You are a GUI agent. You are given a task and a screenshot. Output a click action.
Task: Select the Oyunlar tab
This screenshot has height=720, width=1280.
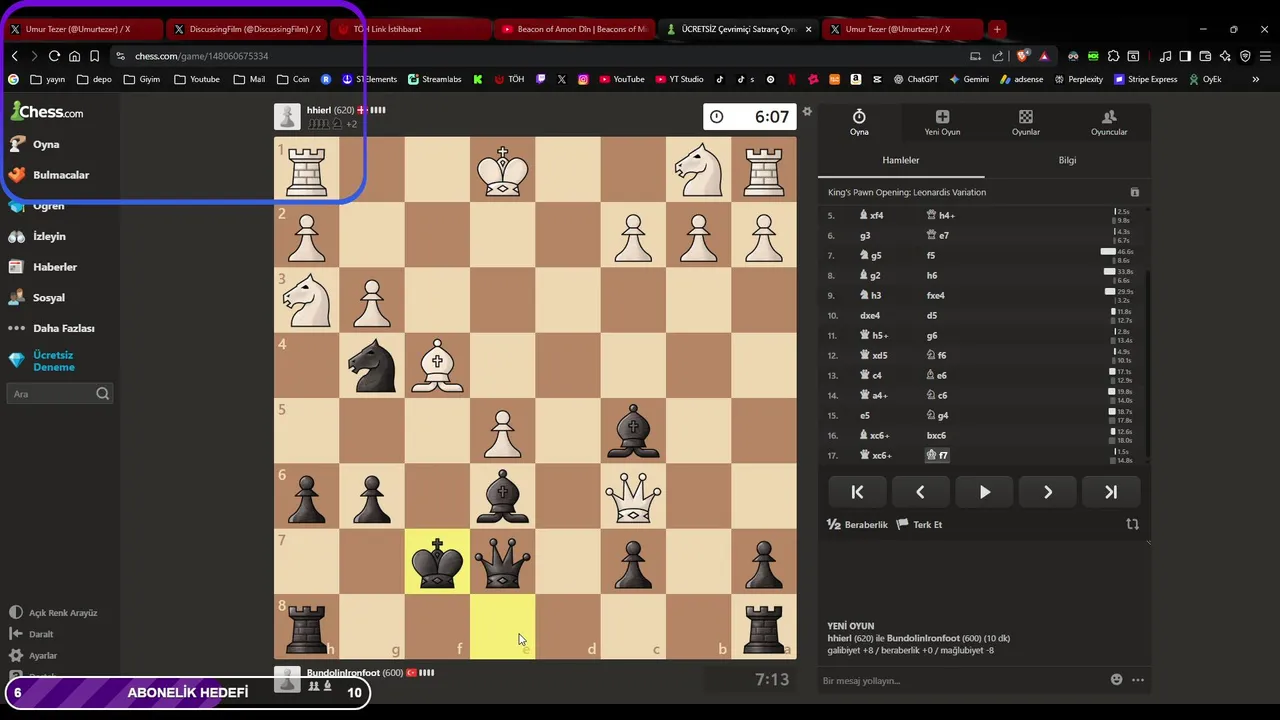(x=1025, y=123)
